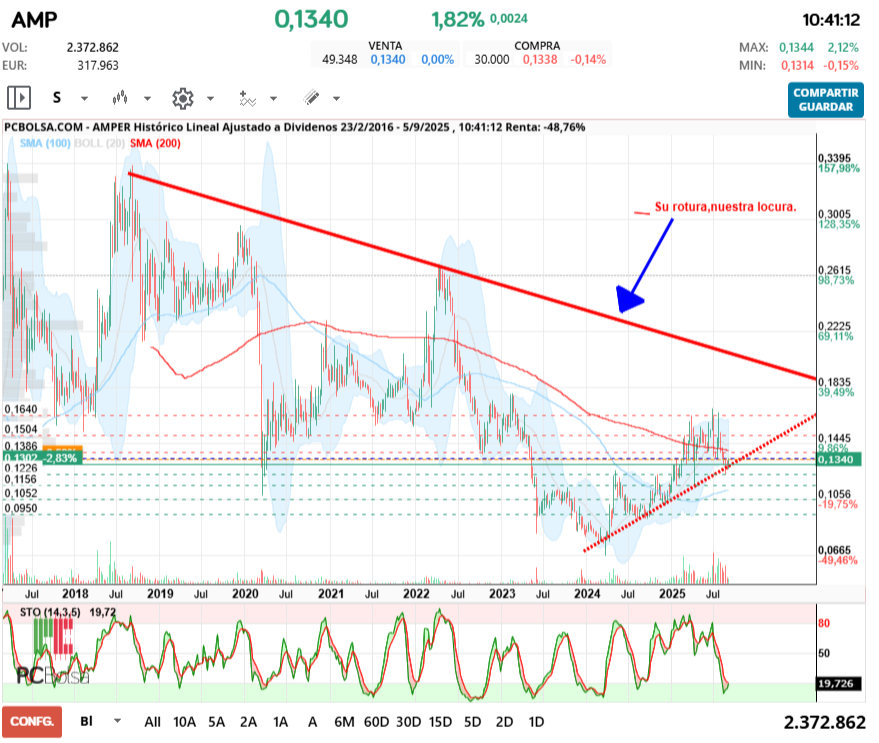Expand the indicators dropdown arrow
This screenshot has height=743, width=879.
pos(274,99)
